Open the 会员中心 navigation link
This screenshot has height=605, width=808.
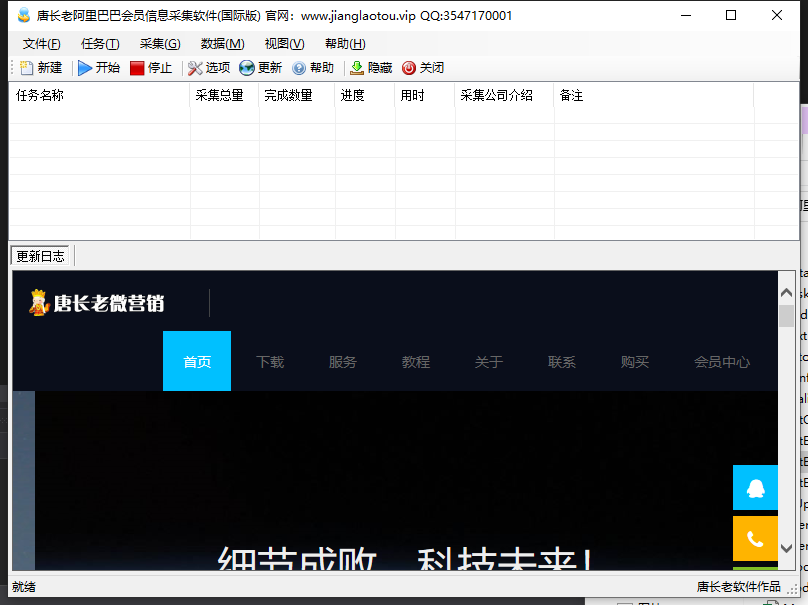[721, 362]
